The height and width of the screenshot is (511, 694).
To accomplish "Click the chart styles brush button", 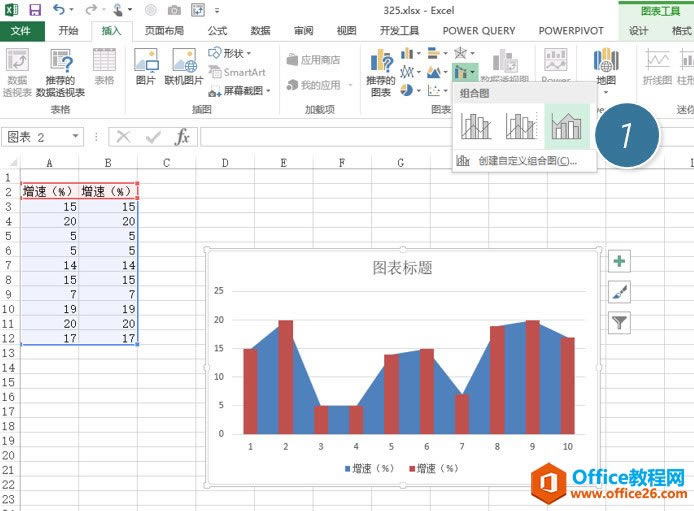I will pos(619,292).
